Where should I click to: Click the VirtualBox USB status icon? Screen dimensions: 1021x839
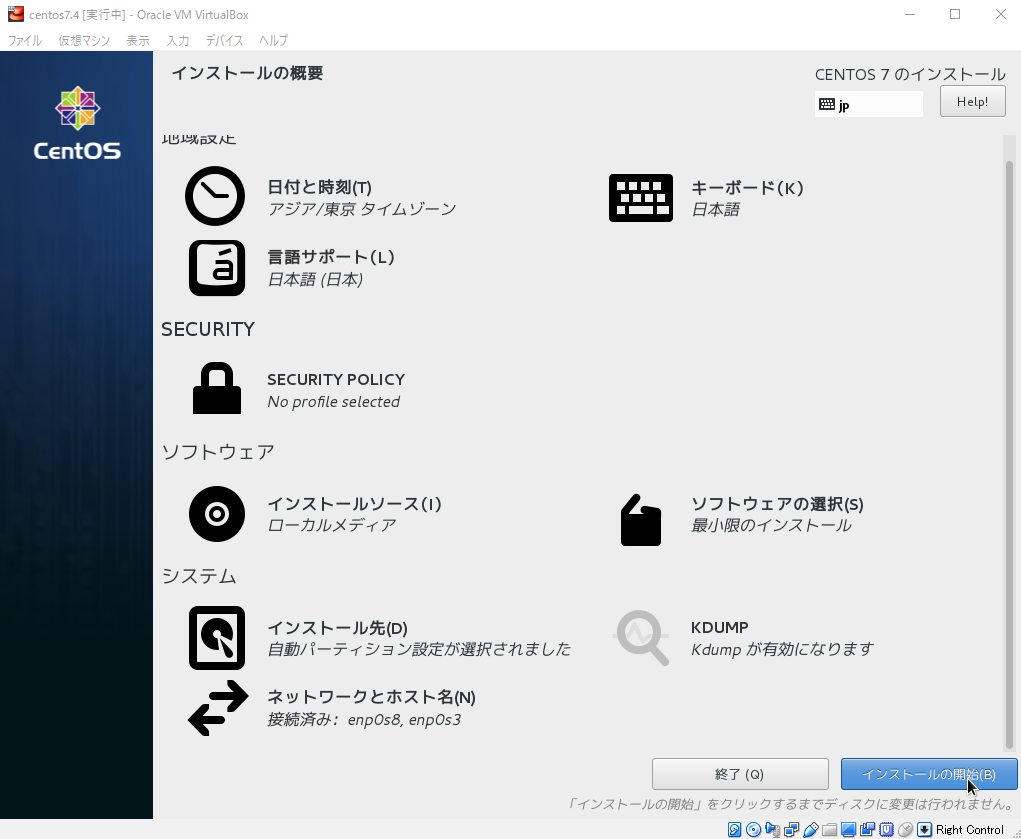[x=810, y=829]
